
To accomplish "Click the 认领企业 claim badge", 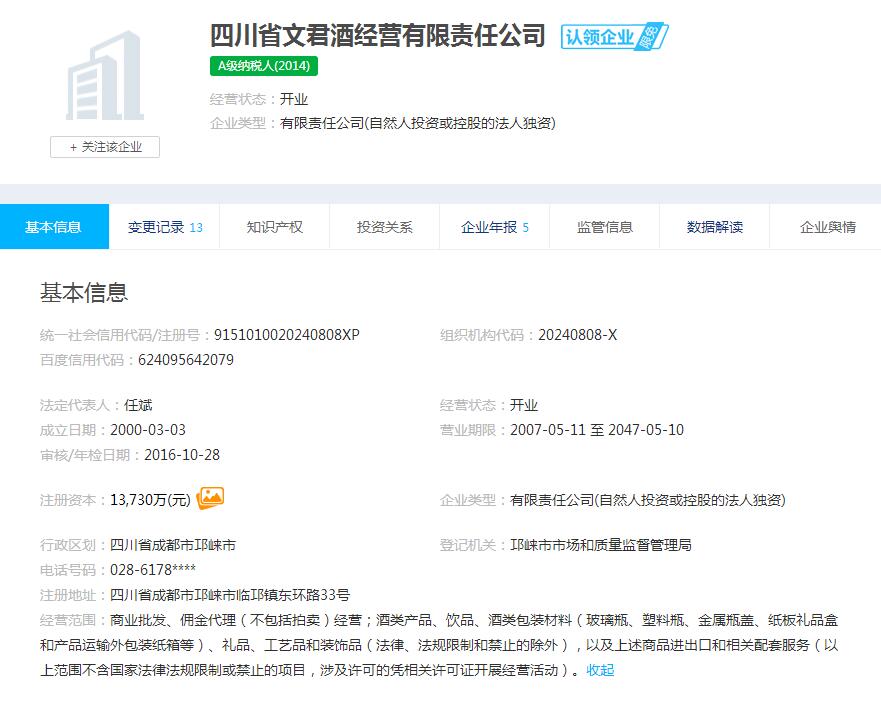I will [614, 37].
